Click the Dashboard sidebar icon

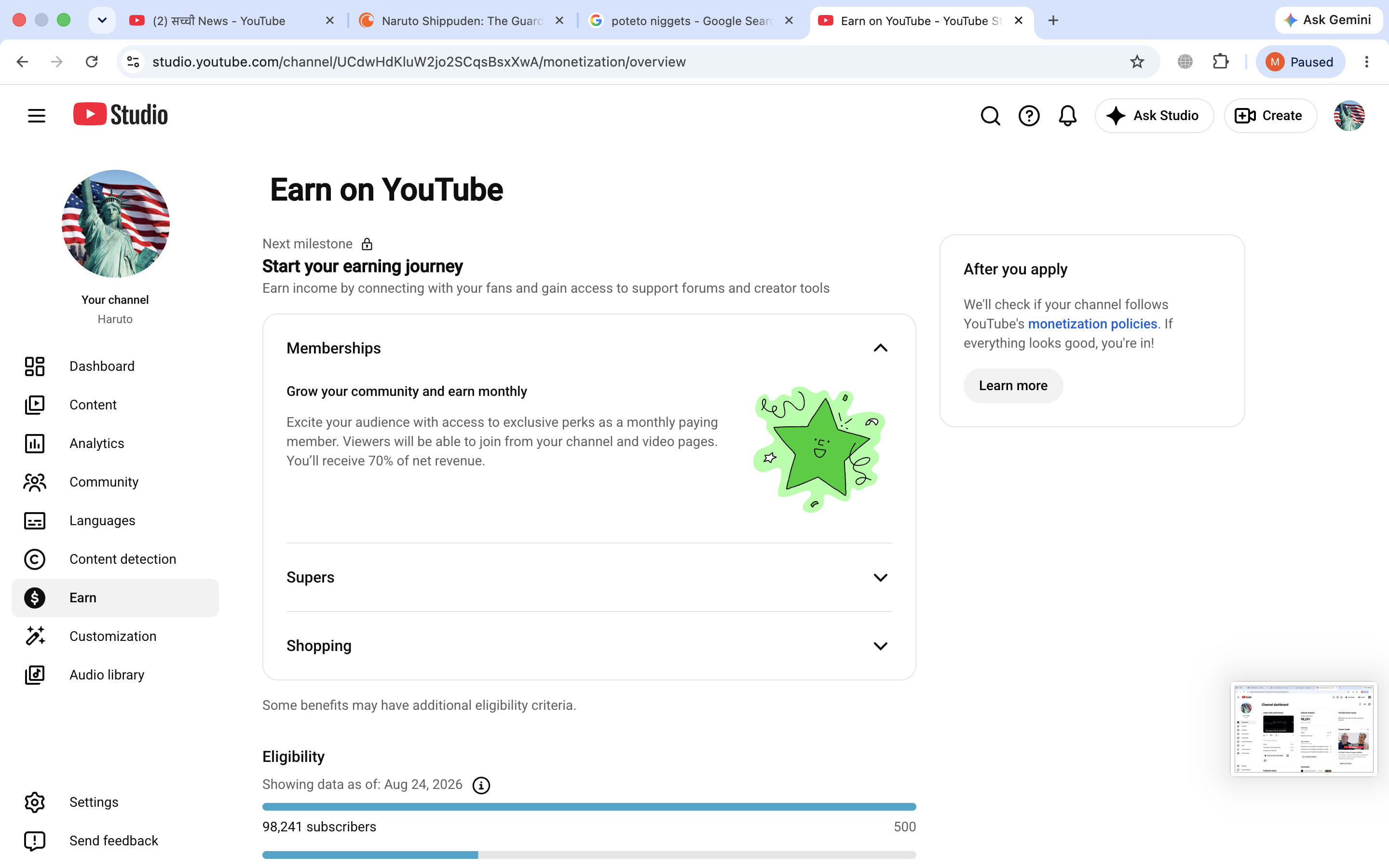click(34, 366)
